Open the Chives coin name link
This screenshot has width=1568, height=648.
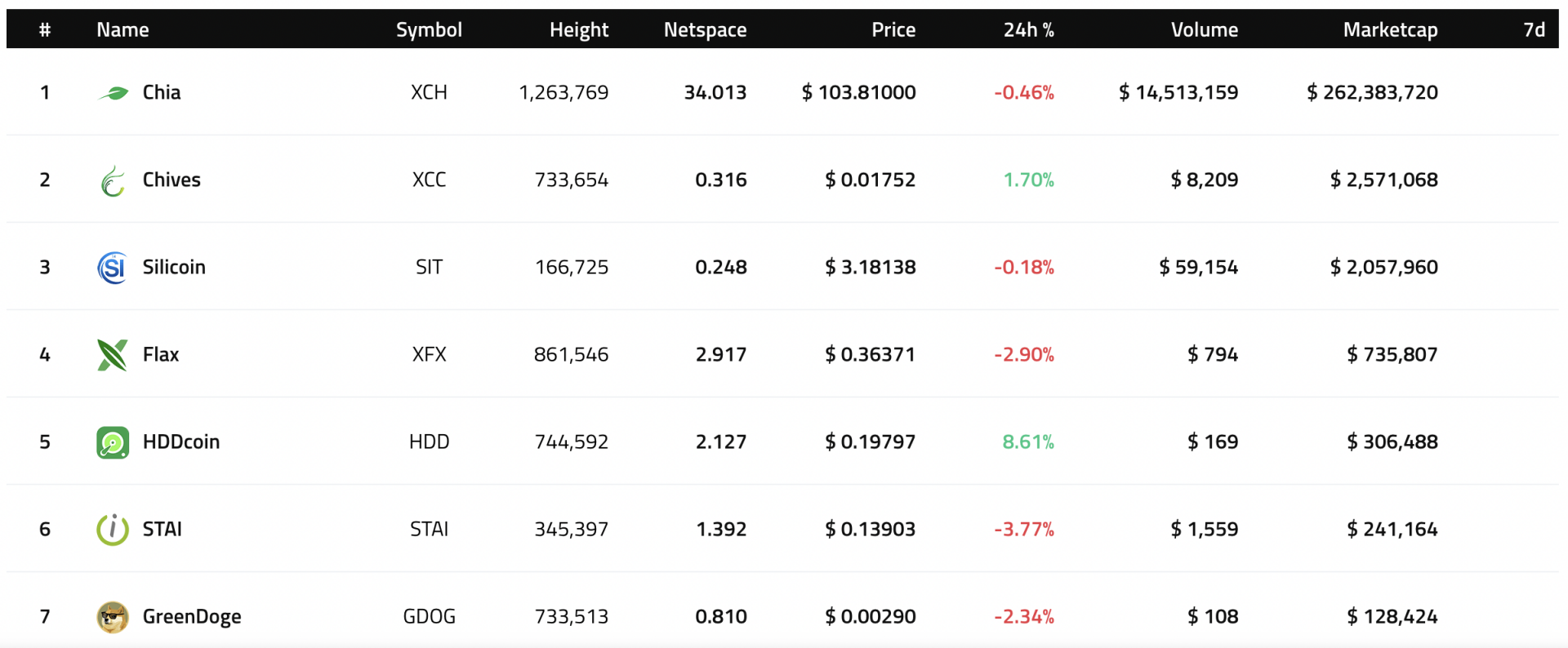click(171, 180)
